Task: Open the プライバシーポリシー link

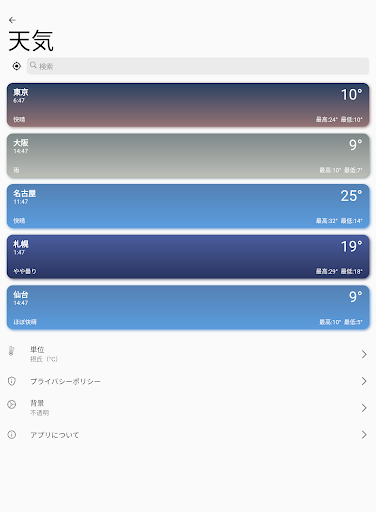Action: (x=188, y=381)
